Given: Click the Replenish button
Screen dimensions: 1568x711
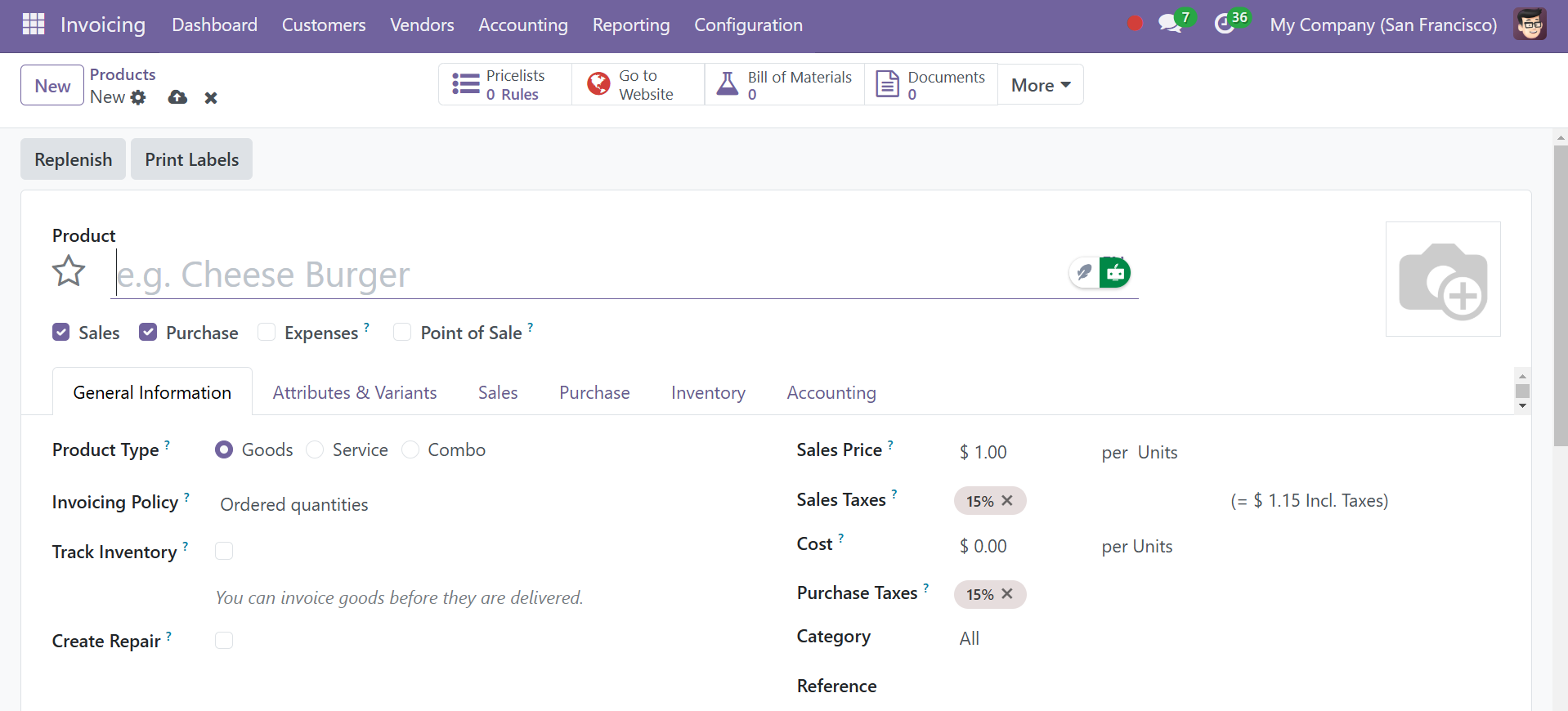Looking at the screenshot, I should (74, 159).
